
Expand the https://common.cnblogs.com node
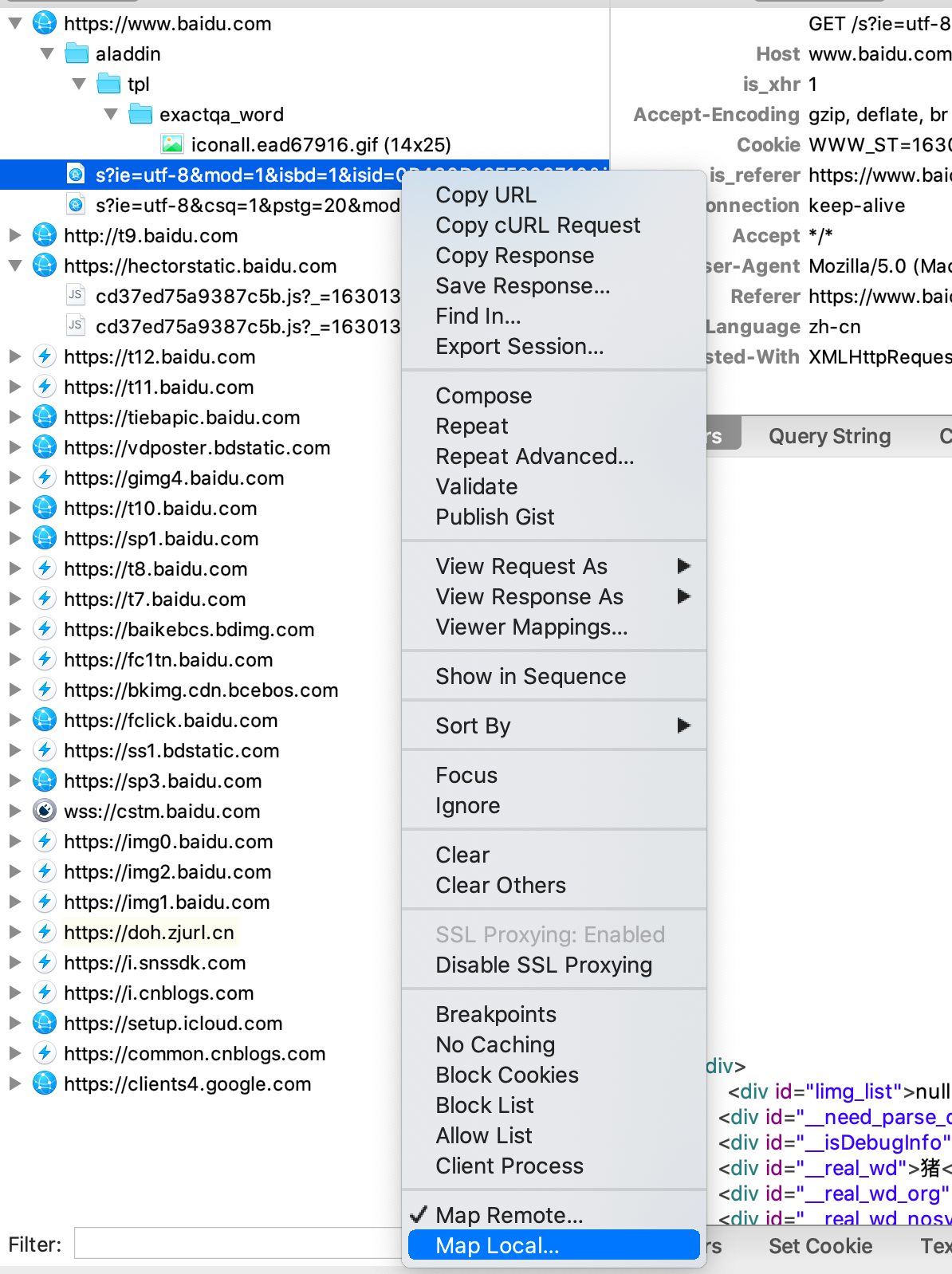14,1053
